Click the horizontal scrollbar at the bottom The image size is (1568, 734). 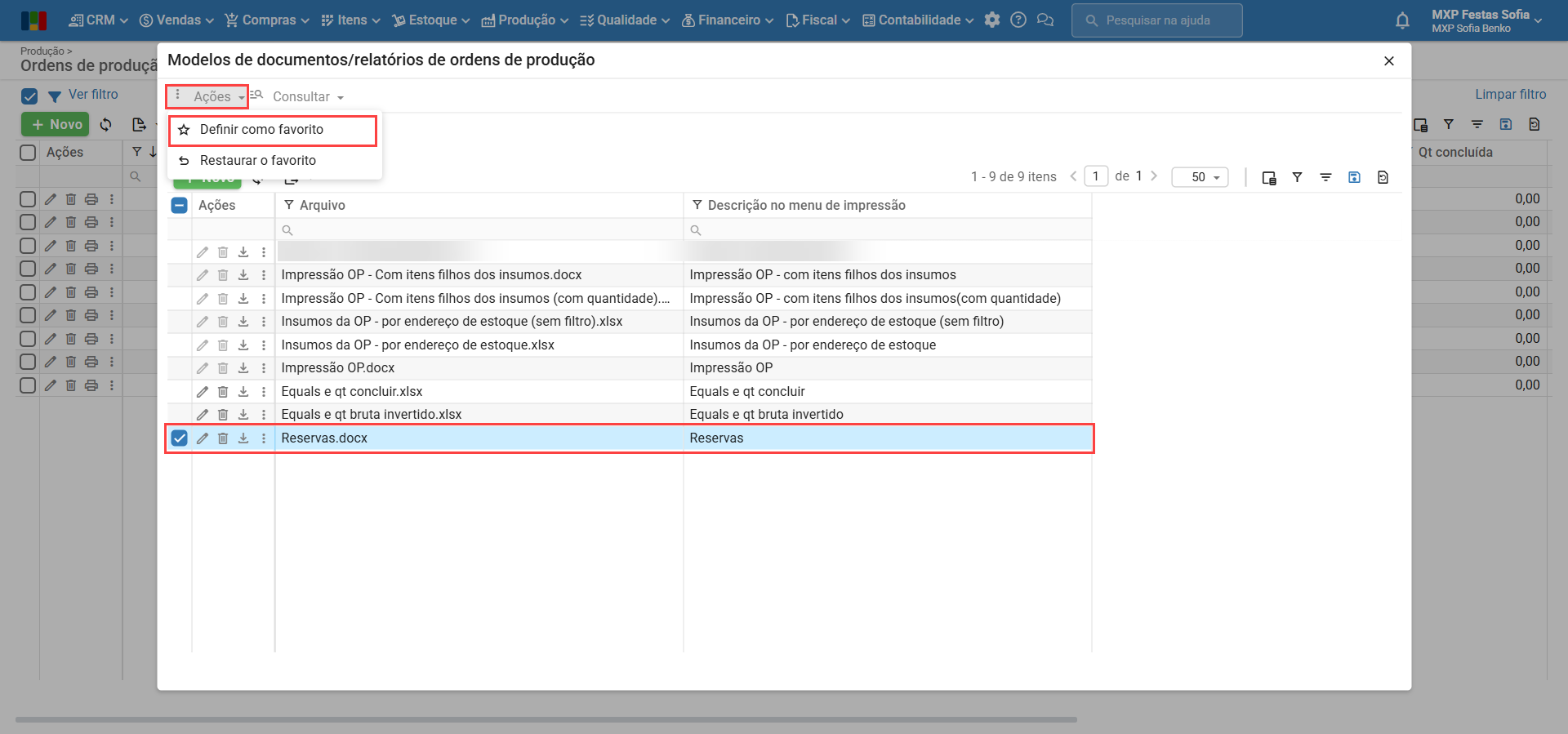(x=546, y=720)
